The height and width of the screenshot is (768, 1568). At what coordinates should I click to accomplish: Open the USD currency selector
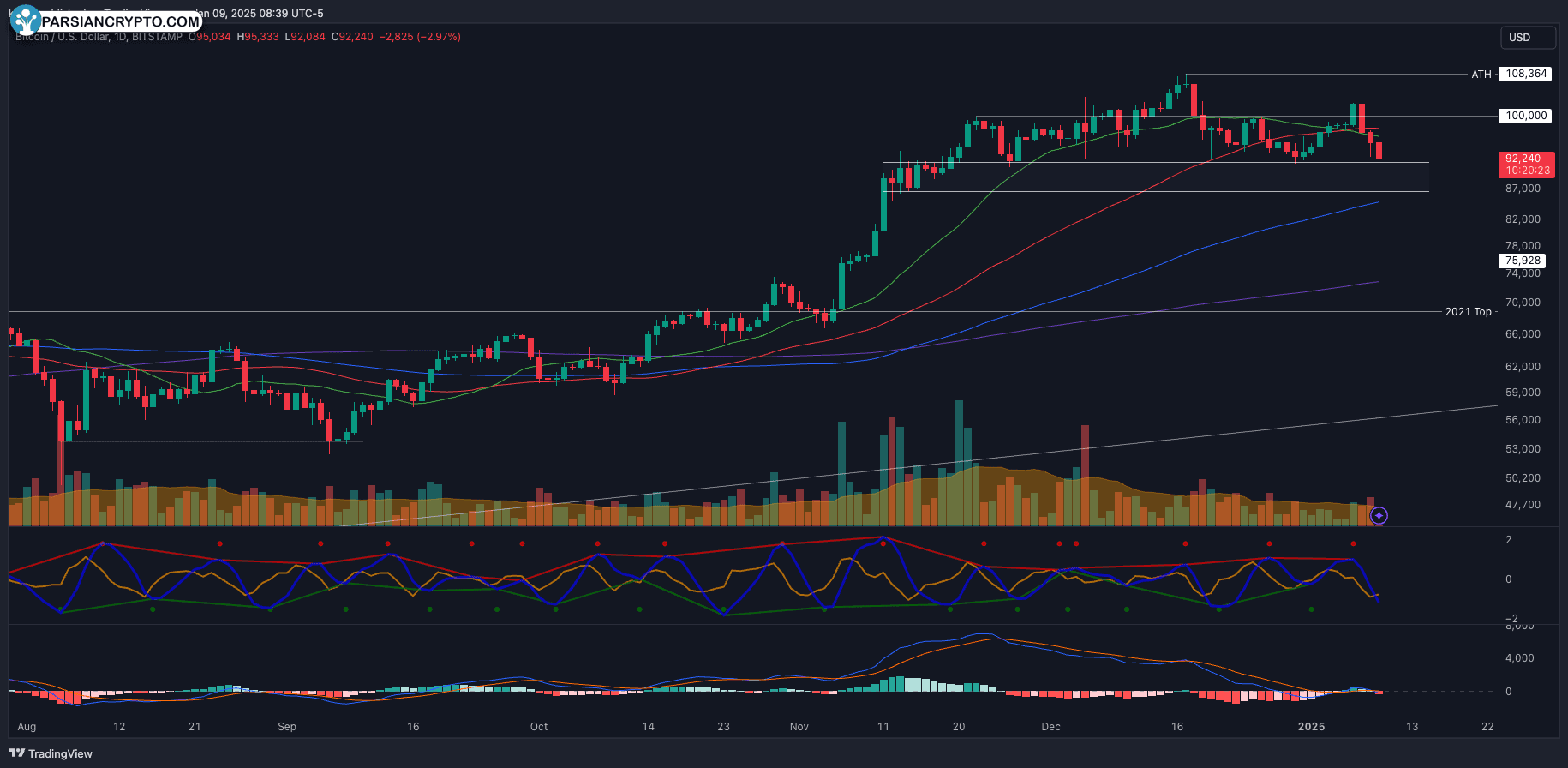click(x=1528, y=38)
